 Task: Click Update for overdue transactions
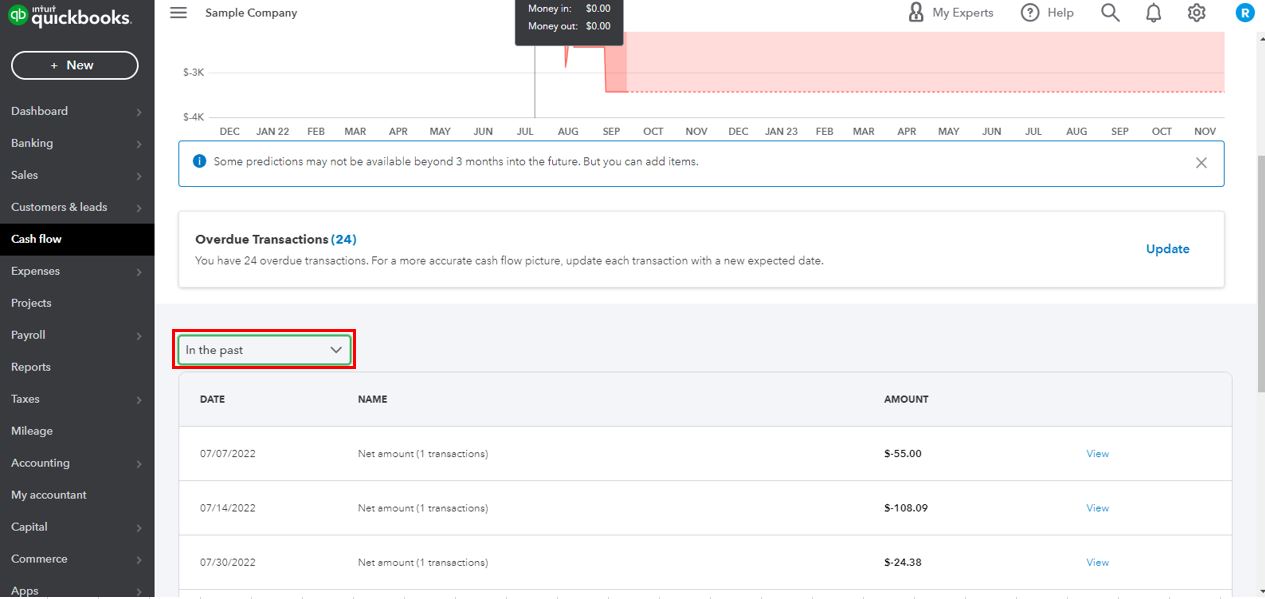[1167, 249]
